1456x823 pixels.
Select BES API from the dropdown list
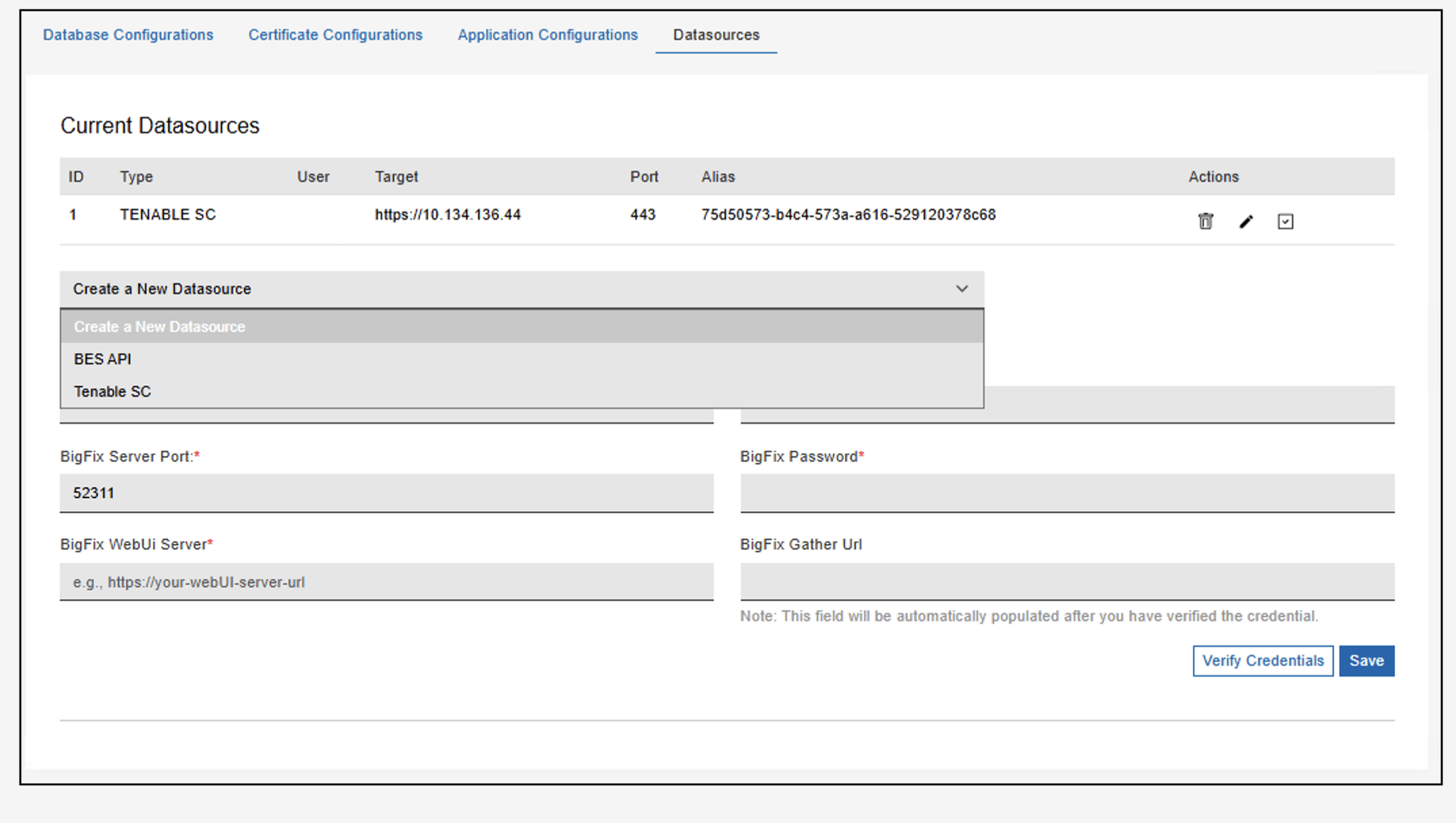pos(103,359)
